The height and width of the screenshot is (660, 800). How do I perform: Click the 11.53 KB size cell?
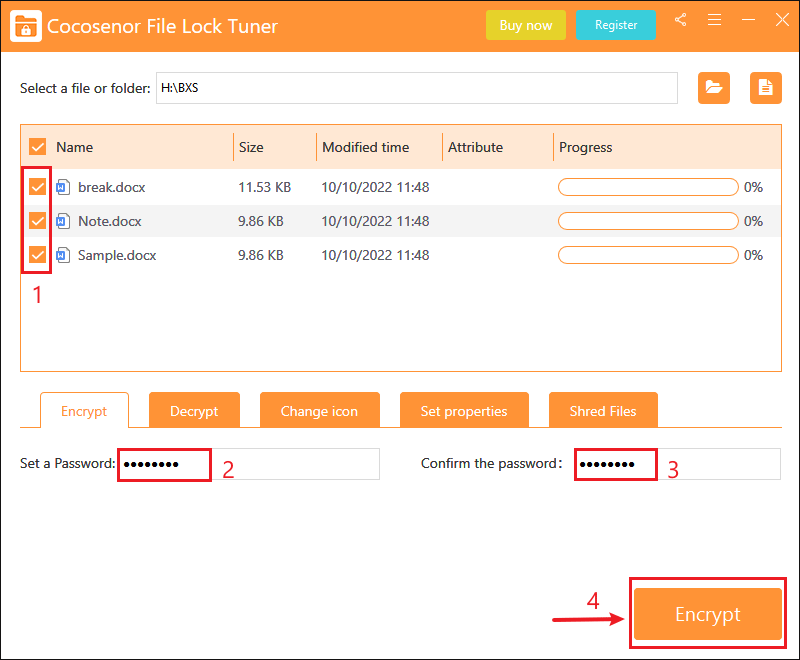click(264, 187)
